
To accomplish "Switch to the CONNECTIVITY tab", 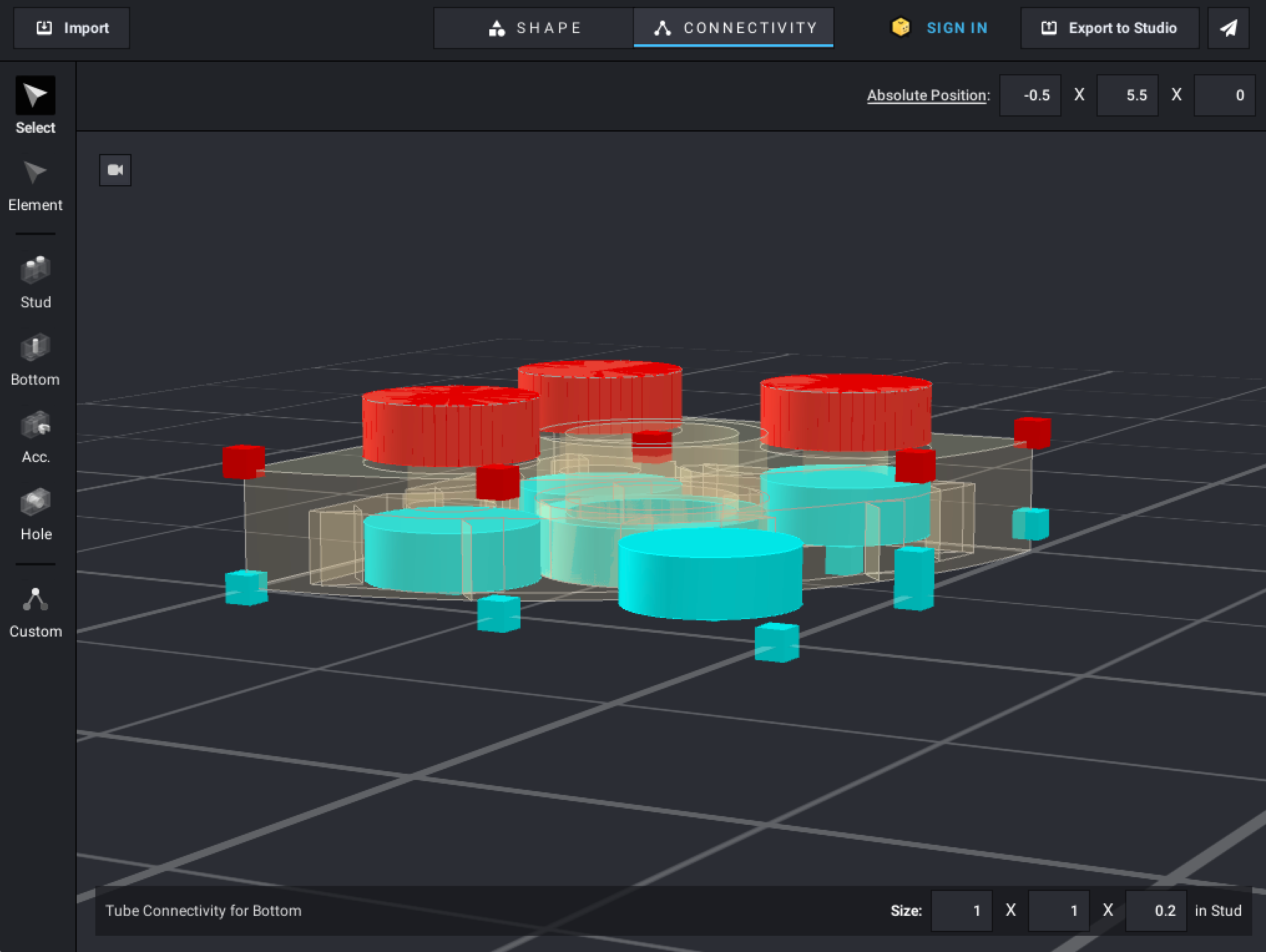I will point(734,28).
